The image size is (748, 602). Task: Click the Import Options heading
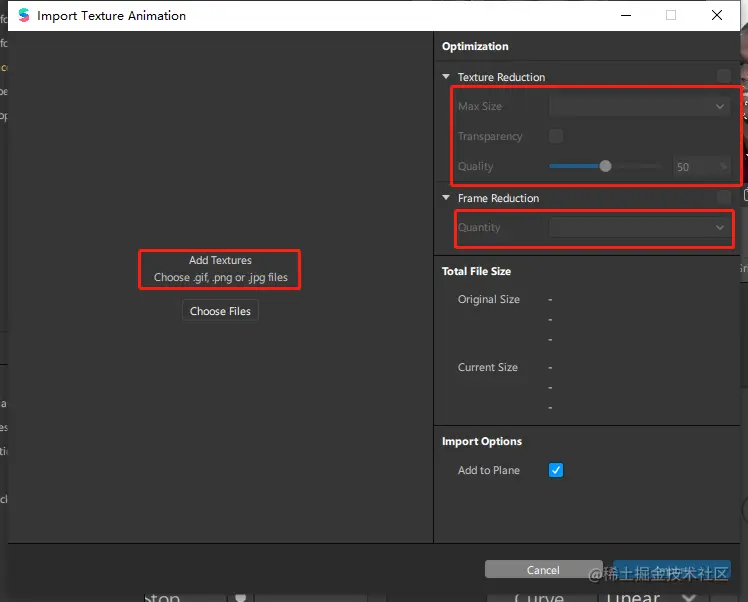point(482,441)
